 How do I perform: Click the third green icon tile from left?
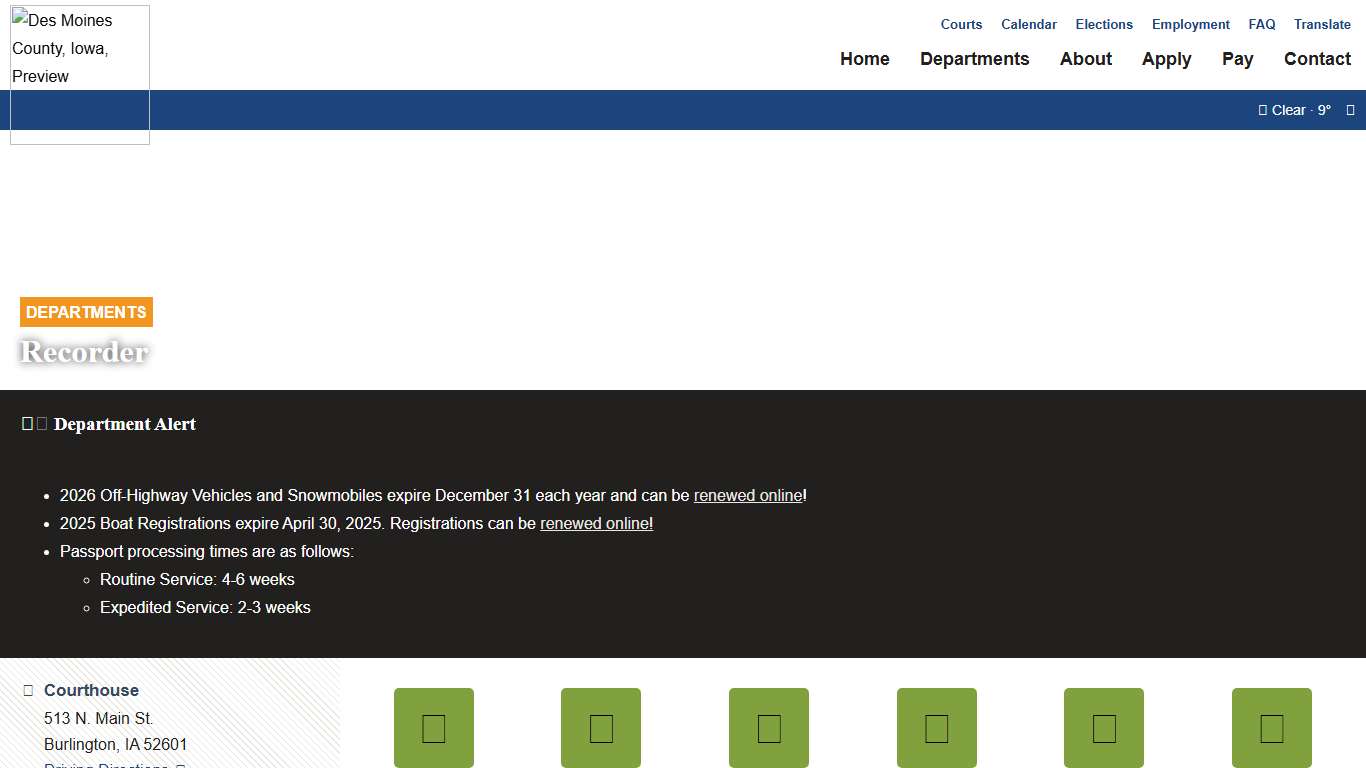click(x=769, y=728)
